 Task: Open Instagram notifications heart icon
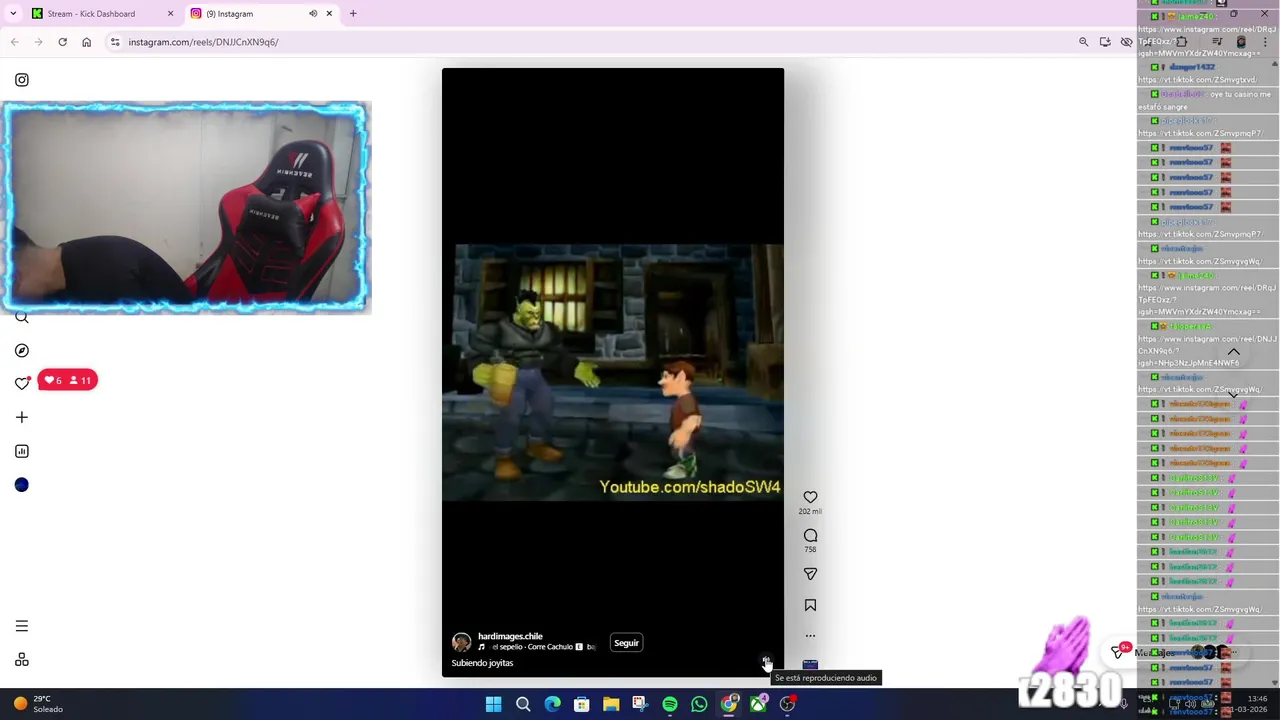(22, 383)
